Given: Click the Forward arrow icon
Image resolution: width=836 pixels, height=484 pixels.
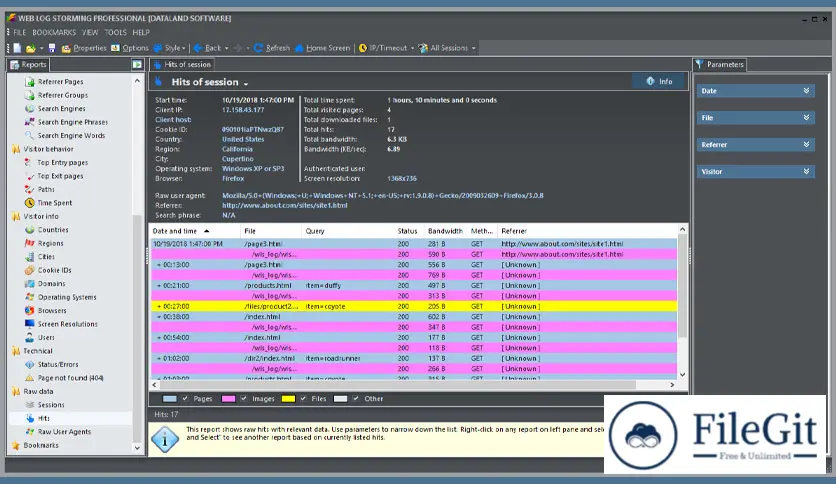Looking at the screenshot, I should coord(238,48).
